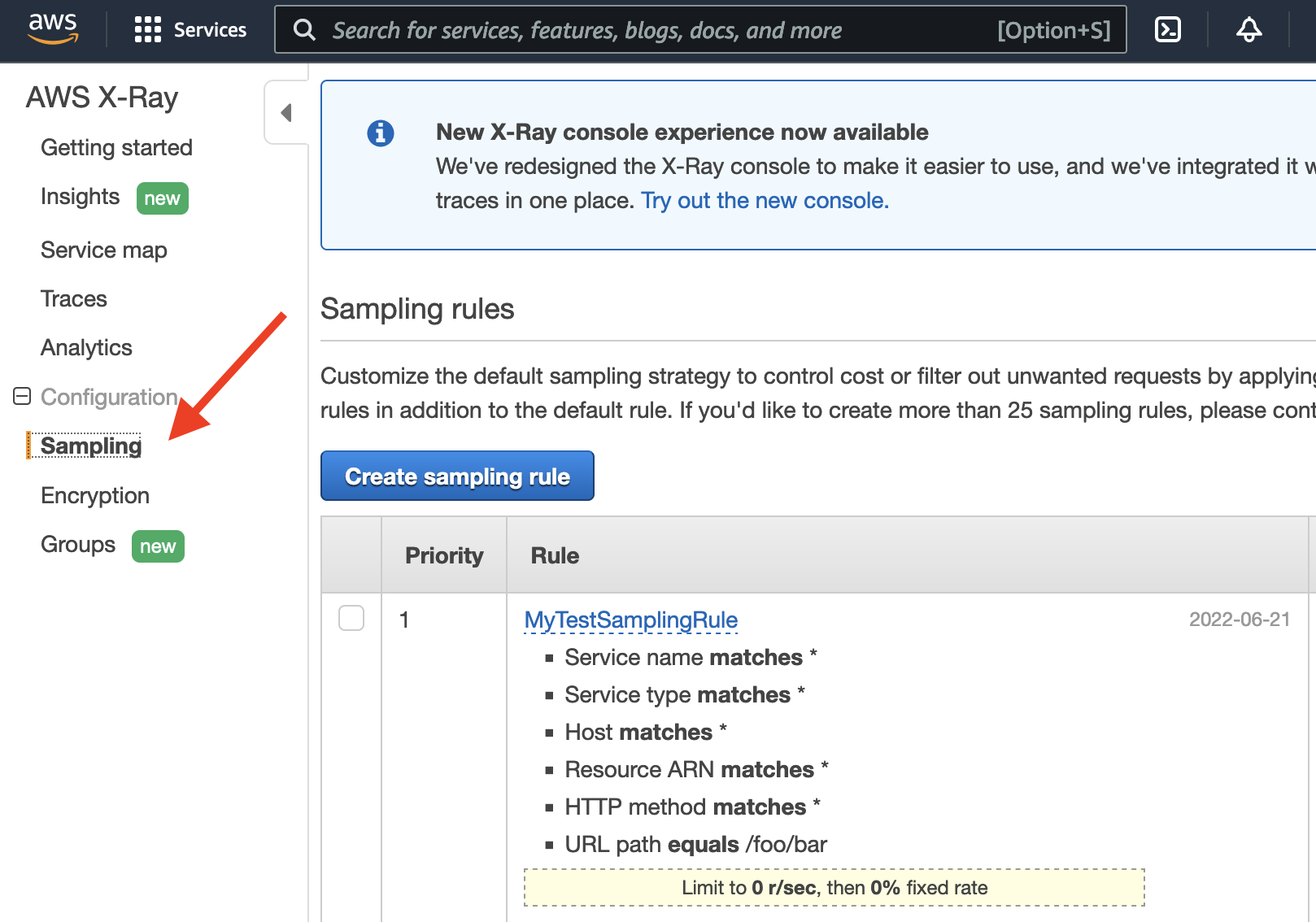Image resolution: width=1316 pixels, height=922 pixels.
Task: Click 'Service name matches *' line
Action: click(x=691, y=658)
